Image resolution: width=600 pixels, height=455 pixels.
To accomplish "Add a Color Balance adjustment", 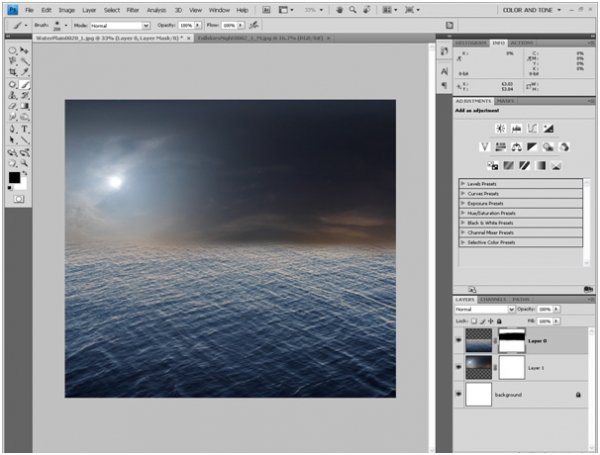I will (x=516, y=147).
